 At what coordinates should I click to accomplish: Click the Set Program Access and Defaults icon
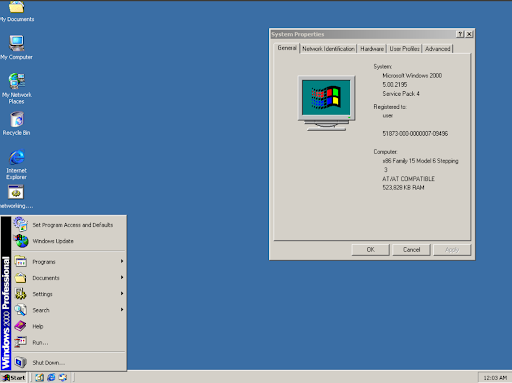click(x=21, y=224)
